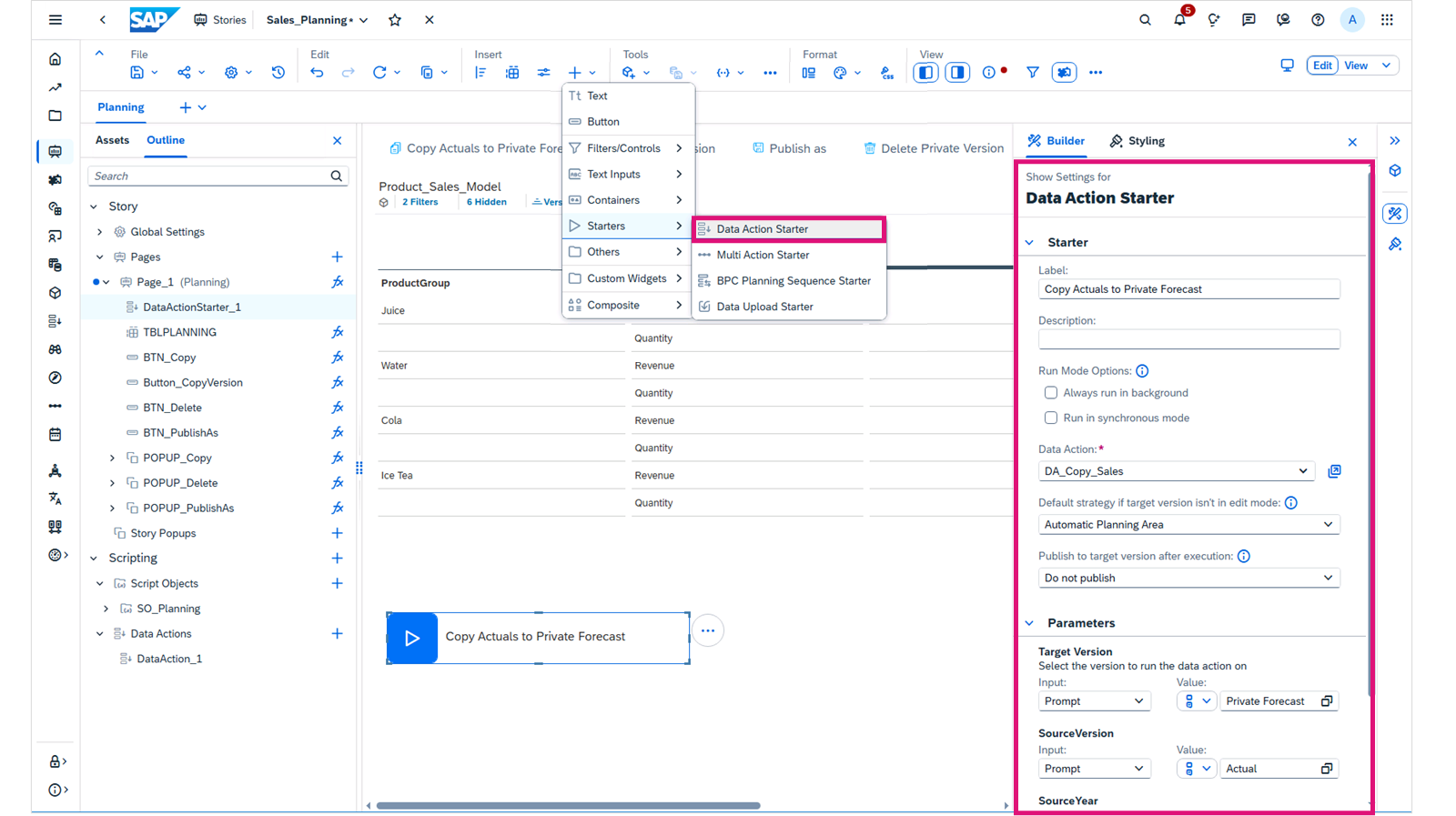Mark story as favorite with star icon
1456x816 pixels.
395,19
